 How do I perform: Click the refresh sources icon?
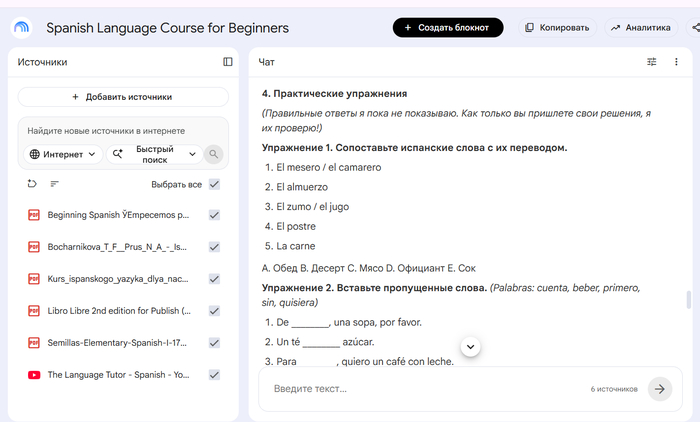point(32,184)
